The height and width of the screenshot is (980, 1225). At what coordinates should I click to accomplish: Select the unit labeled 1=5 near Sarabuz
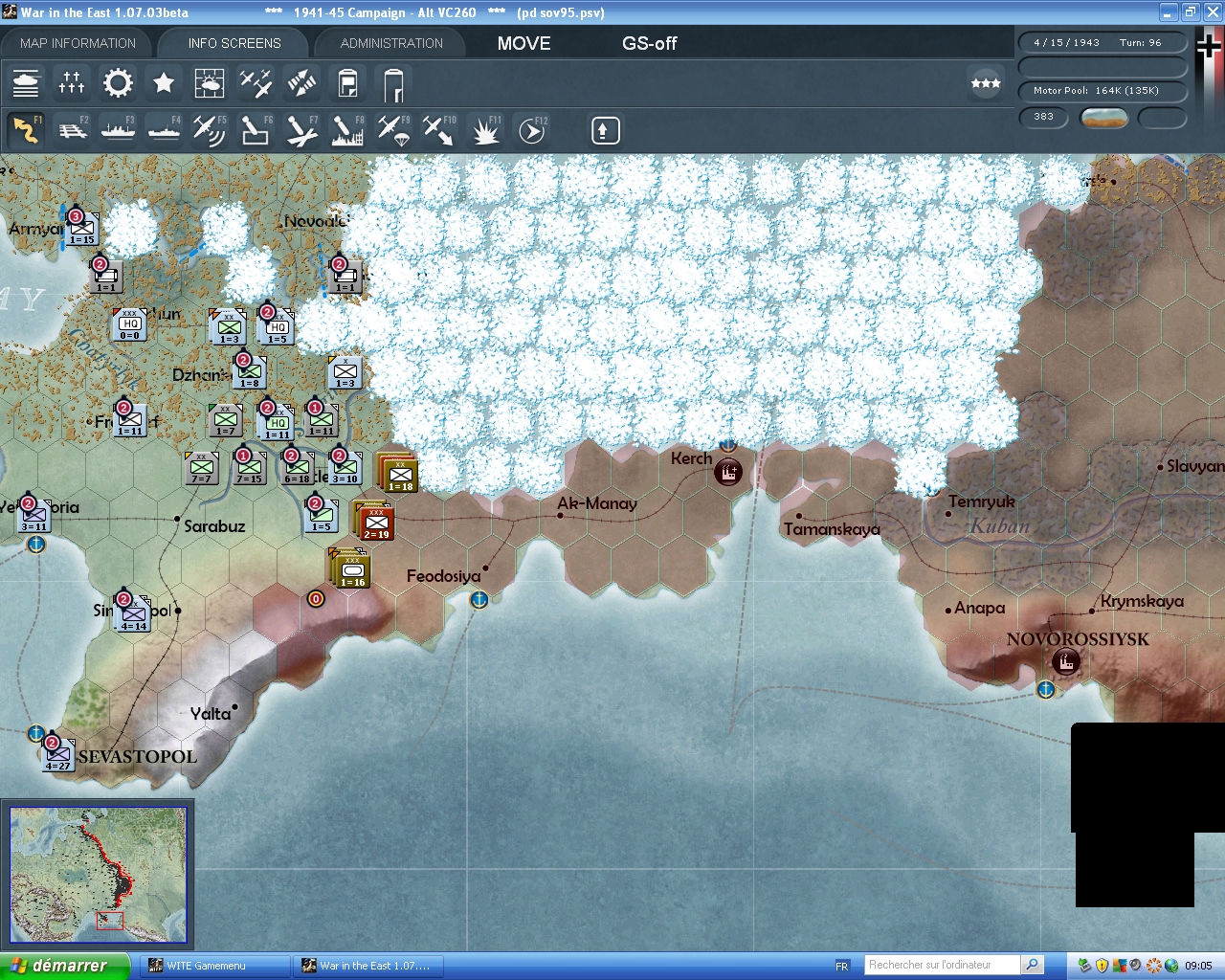tap(321, 516)
